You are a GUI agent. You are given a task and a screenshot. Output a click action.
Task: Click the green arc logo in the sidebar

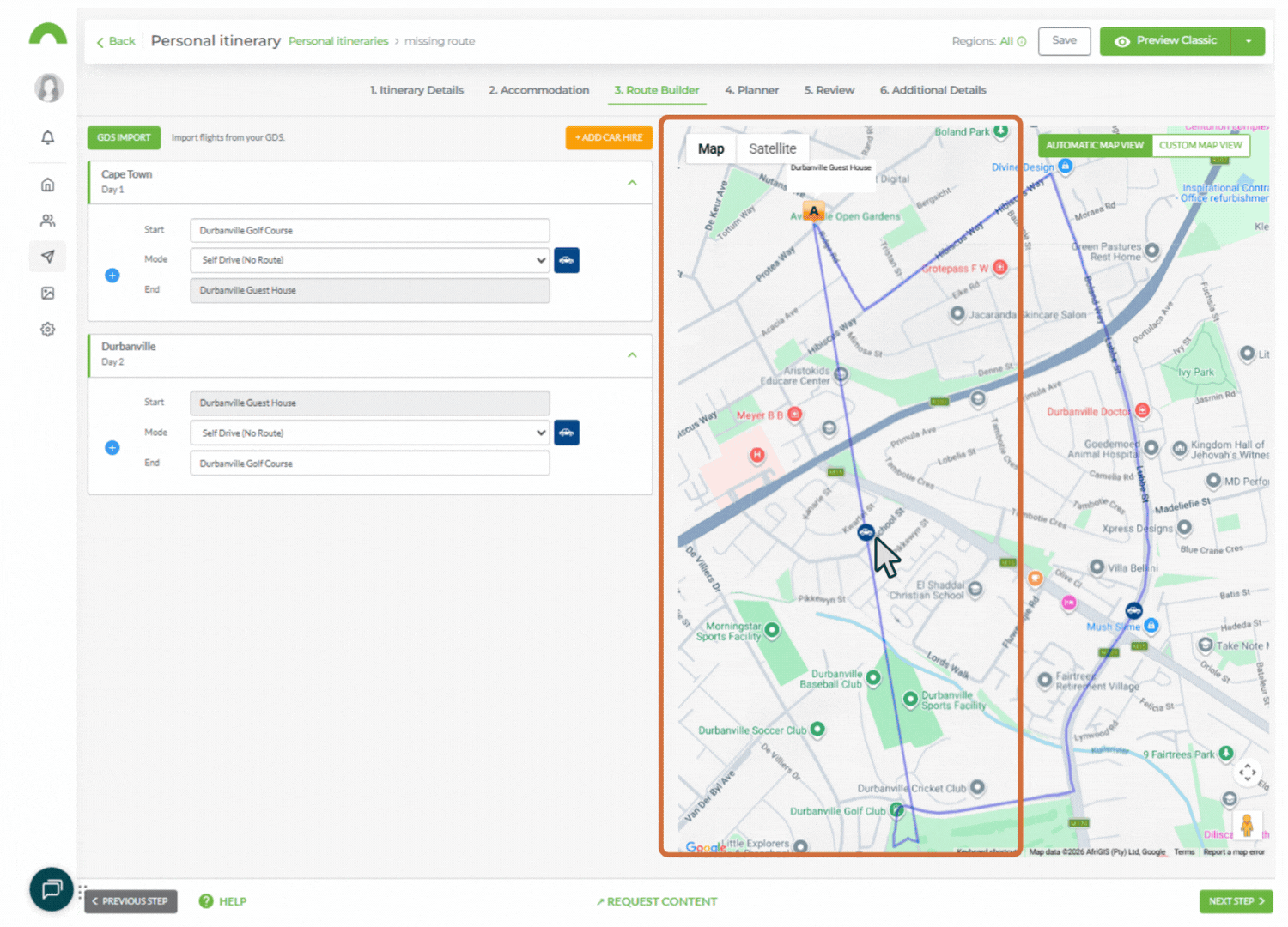(48, 34)
